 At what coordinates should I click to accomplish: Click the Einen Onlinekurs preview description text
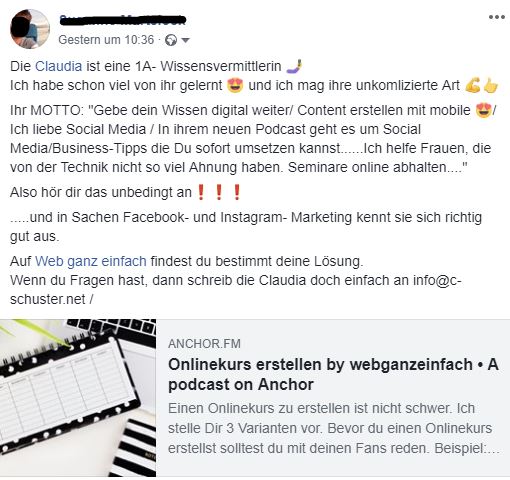pyautogui.click(x=333, y=428)
